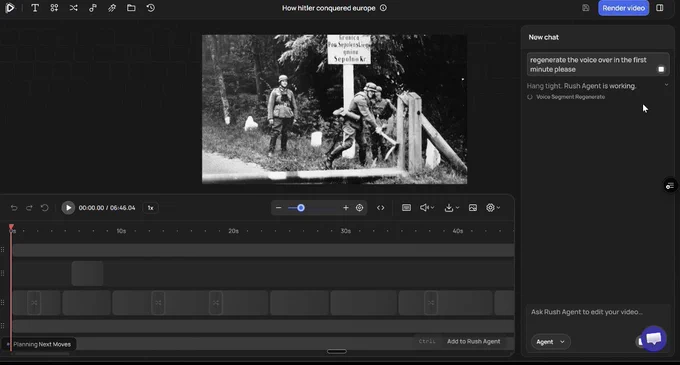The width and height of the screenshot is (680, 365).
Task: Click the image thumbnail icon in playback bar
Action: coord(473,208)
